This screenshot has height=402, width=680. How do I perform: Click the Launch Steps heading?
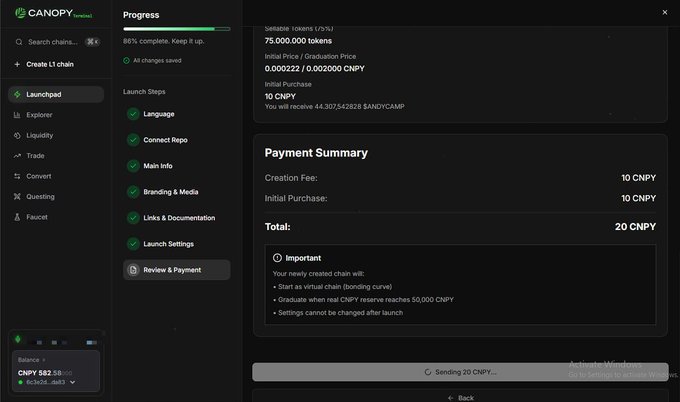(x=144, y=92)
